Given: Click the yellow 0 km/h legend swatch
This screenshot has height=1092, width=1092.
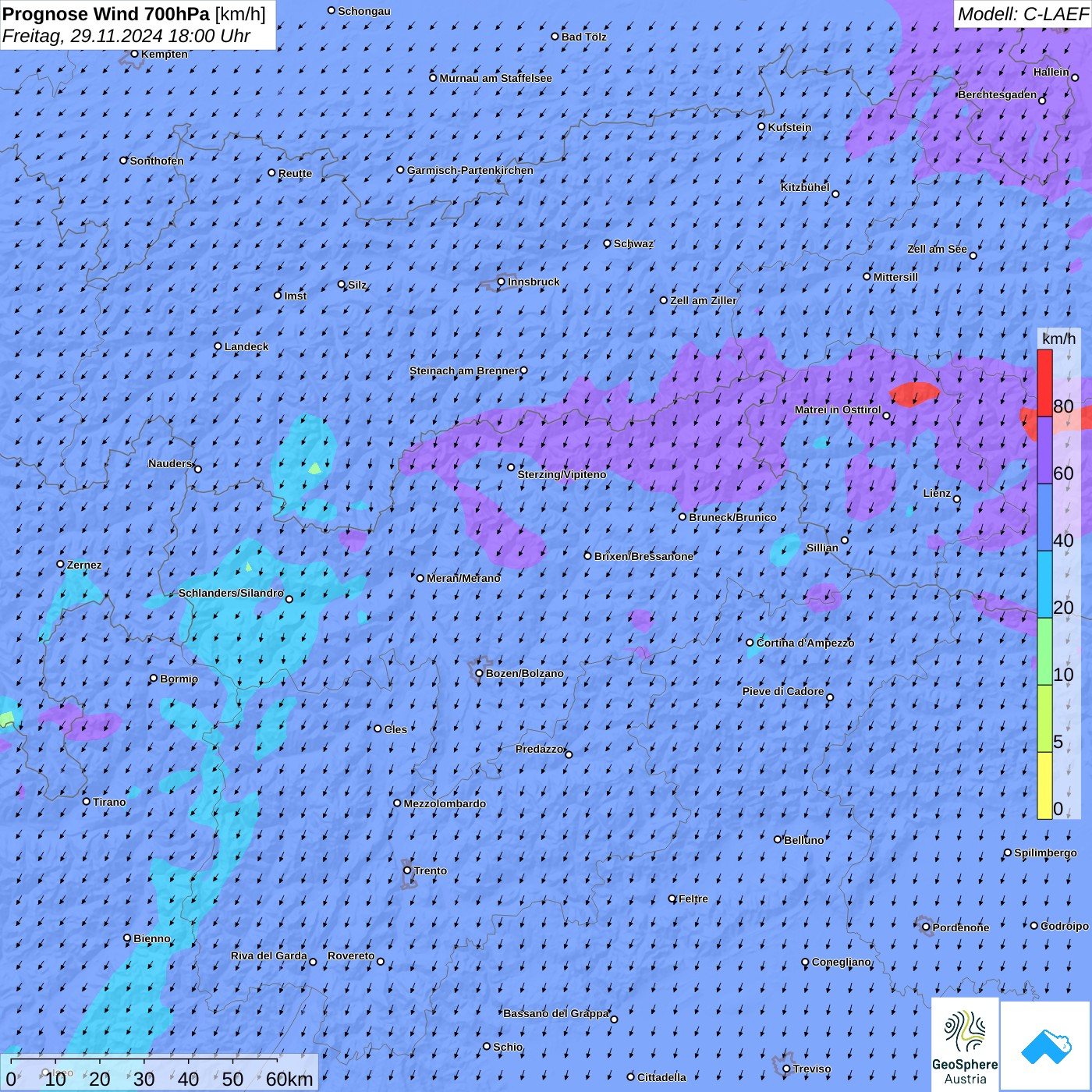Looking at the screenshot, I should [x=1044, y=785].
